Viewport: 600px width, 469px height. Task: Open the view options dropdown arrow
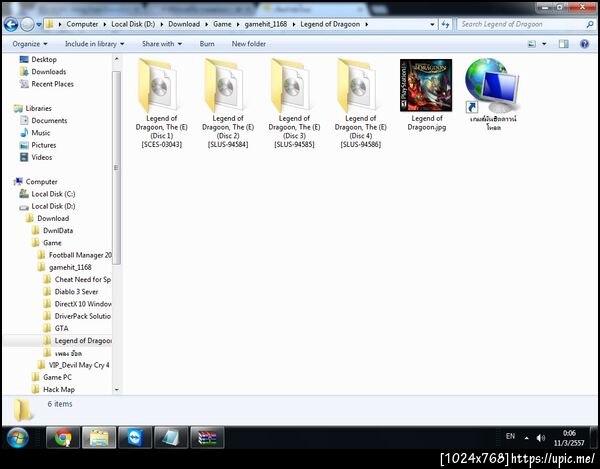click(x=544, y=44)
